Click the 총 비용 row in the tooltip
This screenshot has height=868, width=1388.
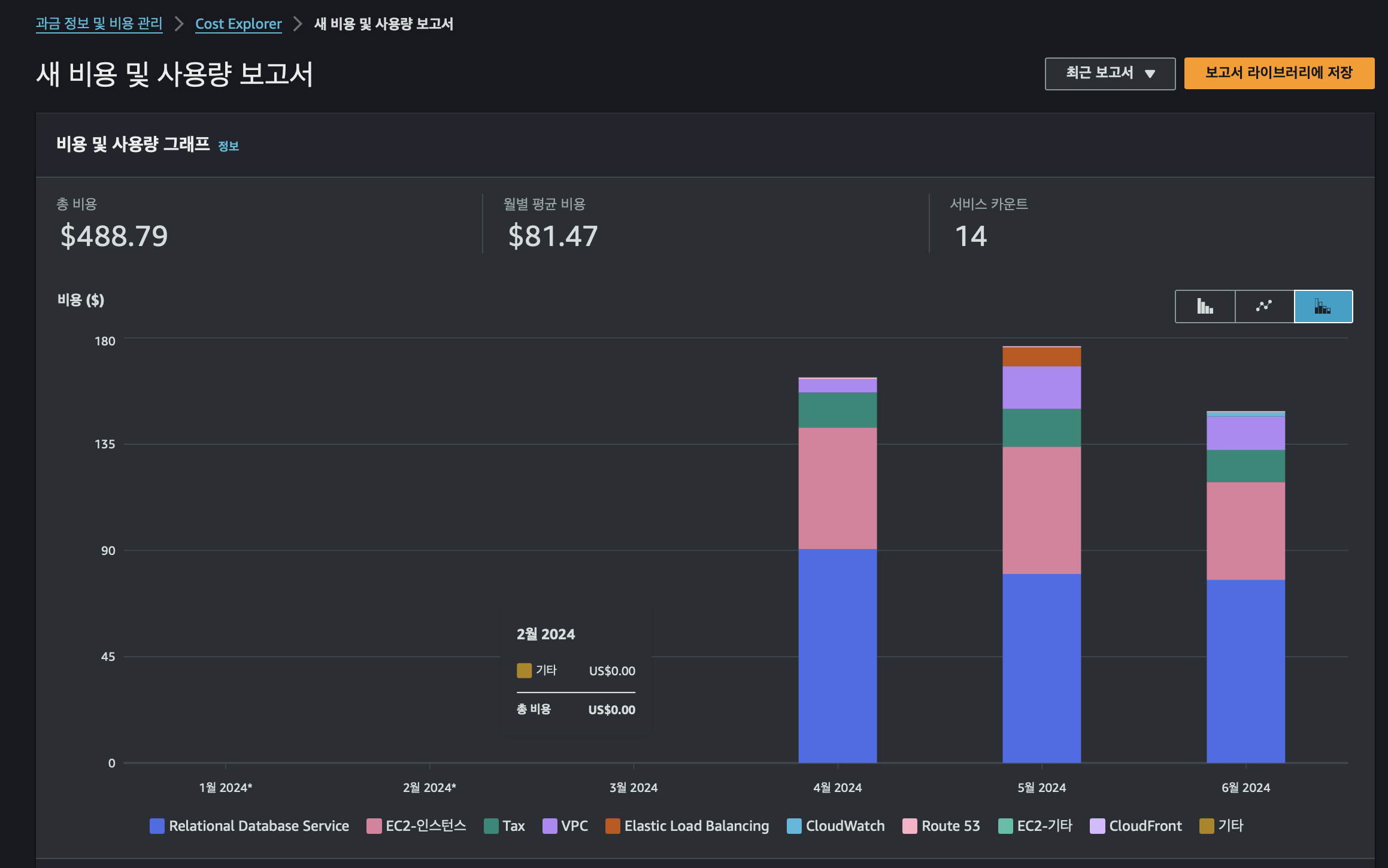(x=576, y=709)
